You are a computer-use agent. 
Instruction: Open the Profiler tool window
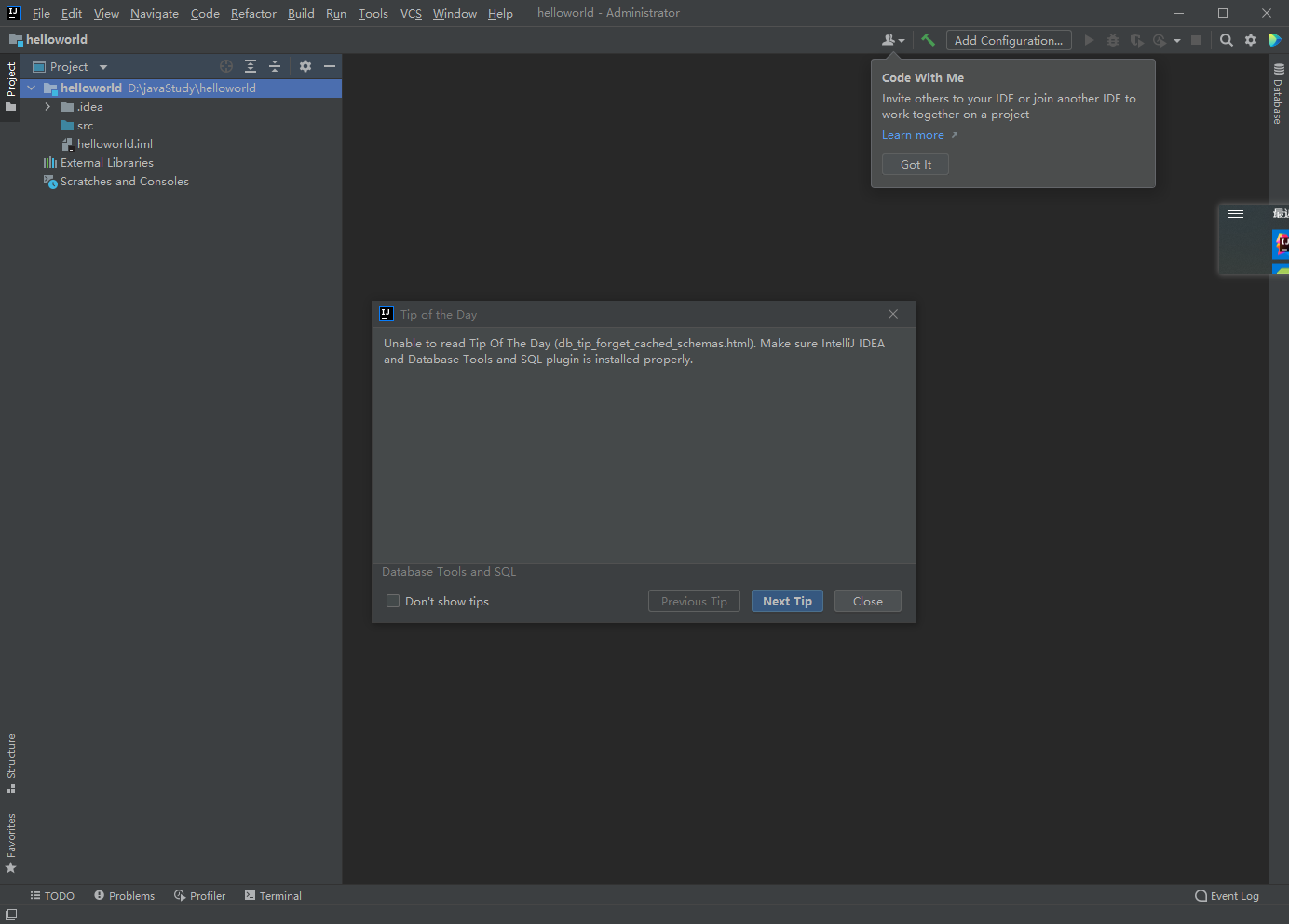tap(200, 895)
